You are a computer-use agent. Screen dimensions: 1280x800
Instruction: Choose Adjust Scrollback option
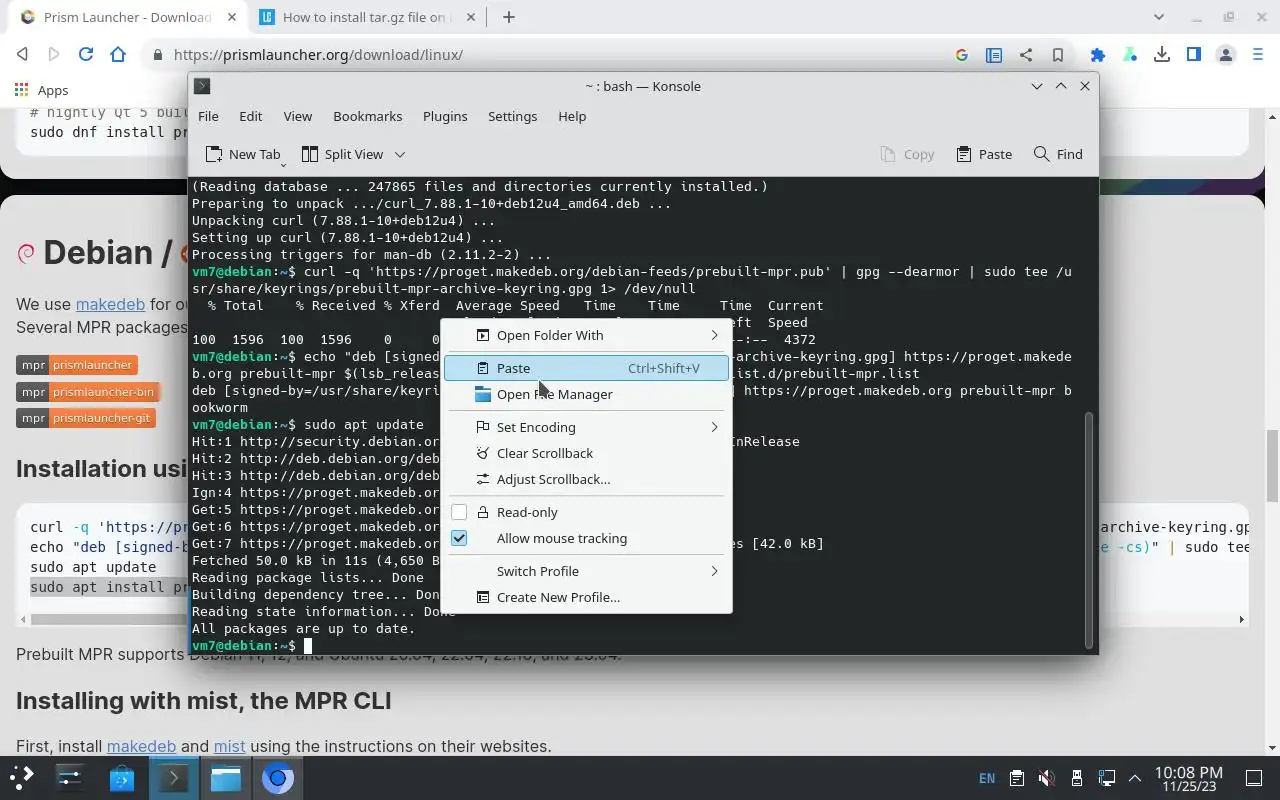pyautogui.click(x=587, y=479)
